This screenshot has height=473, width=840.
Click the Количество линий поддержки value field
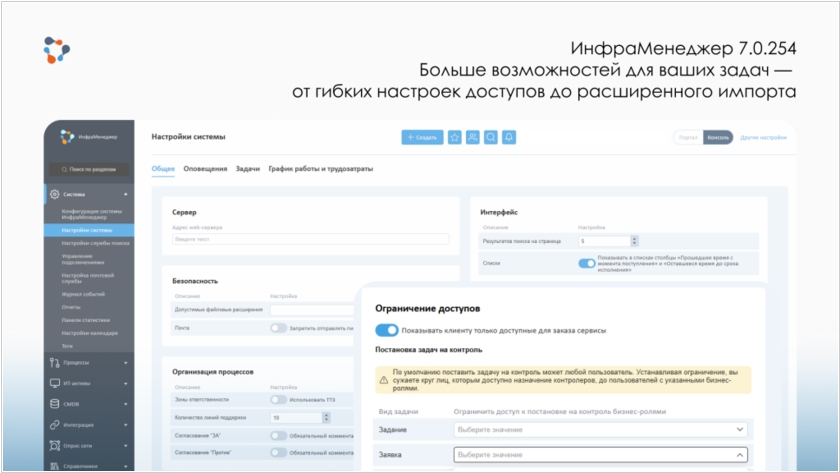pos(296,417)
